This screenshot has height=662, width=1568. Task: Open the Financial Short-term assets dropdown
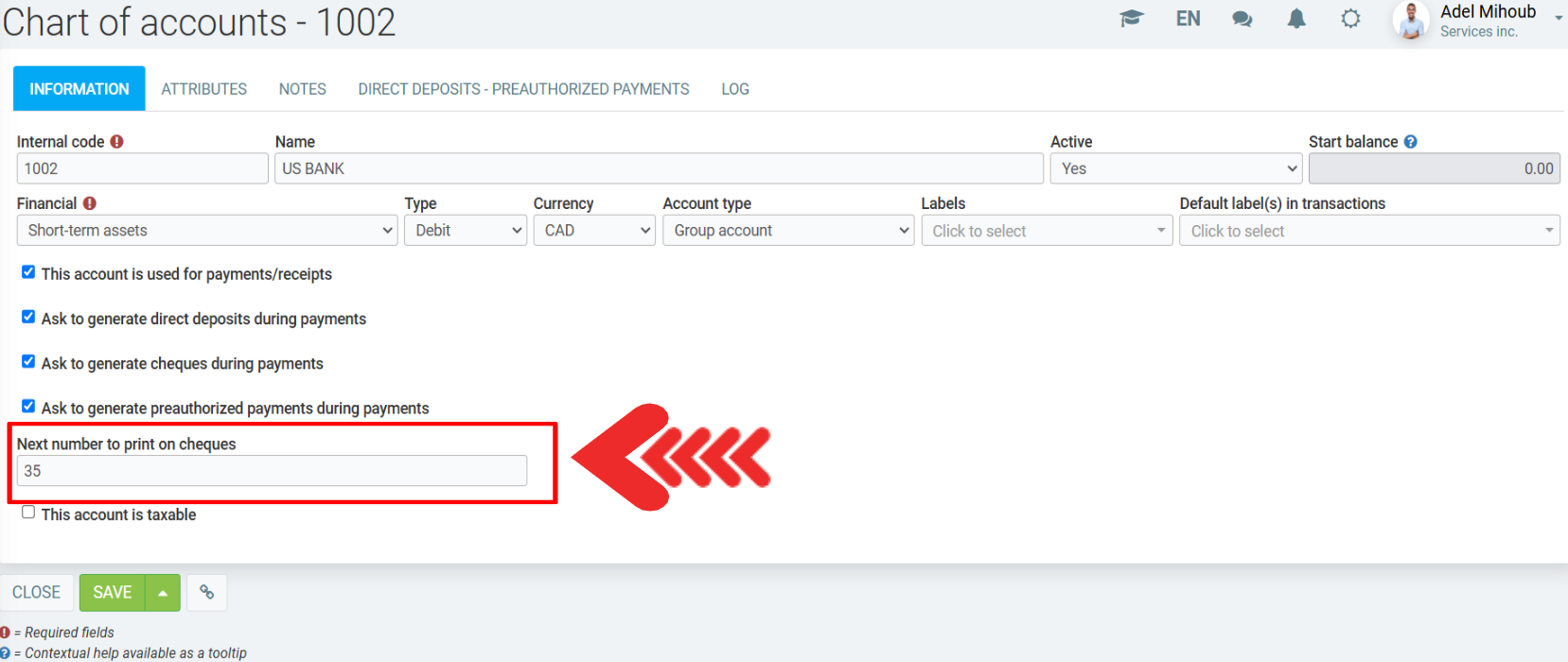(206, 231)
